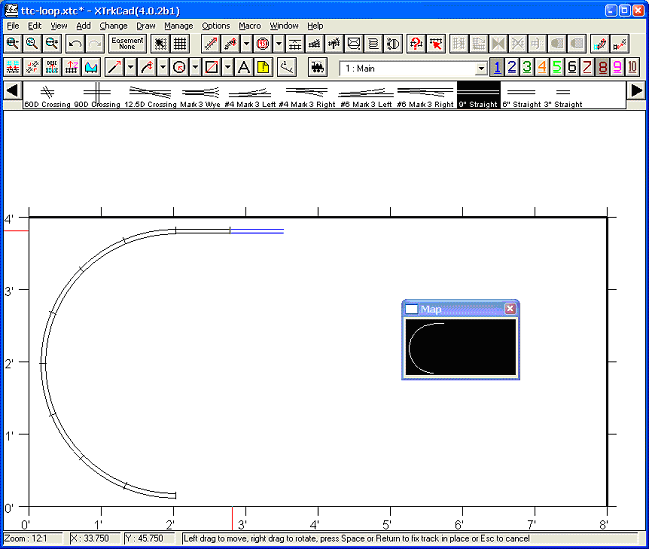Select the straight line draw tool

(114, 67)
